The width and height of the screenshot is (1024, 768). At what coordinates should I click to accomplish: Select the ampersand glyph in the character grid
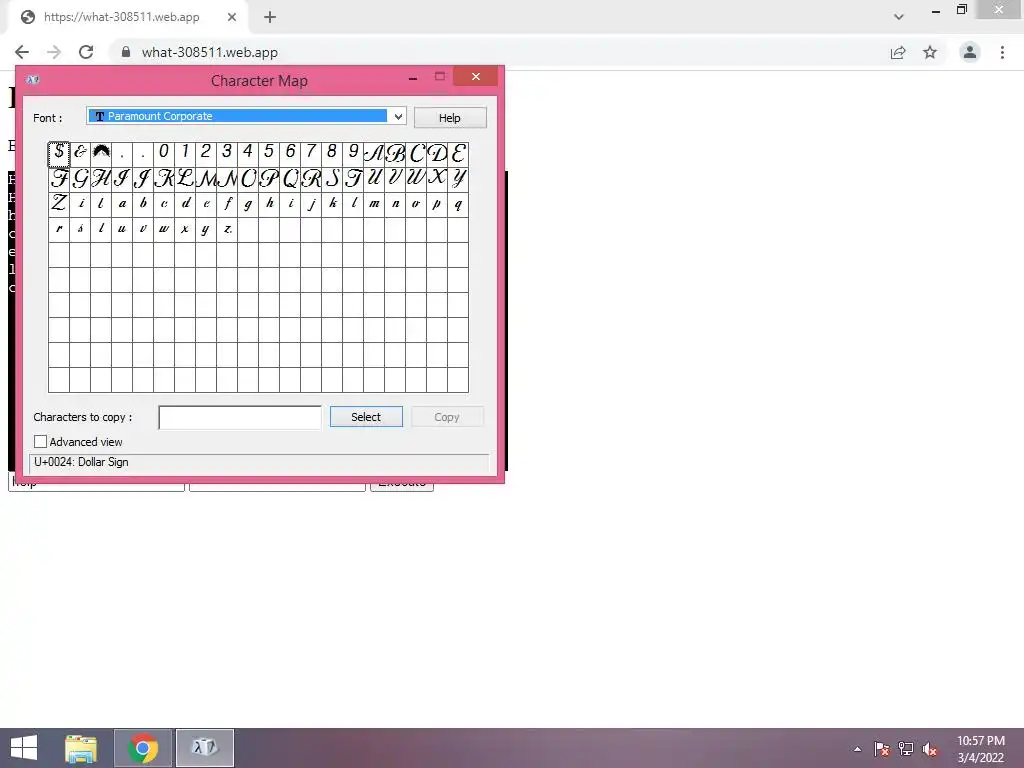pos(80,154)
